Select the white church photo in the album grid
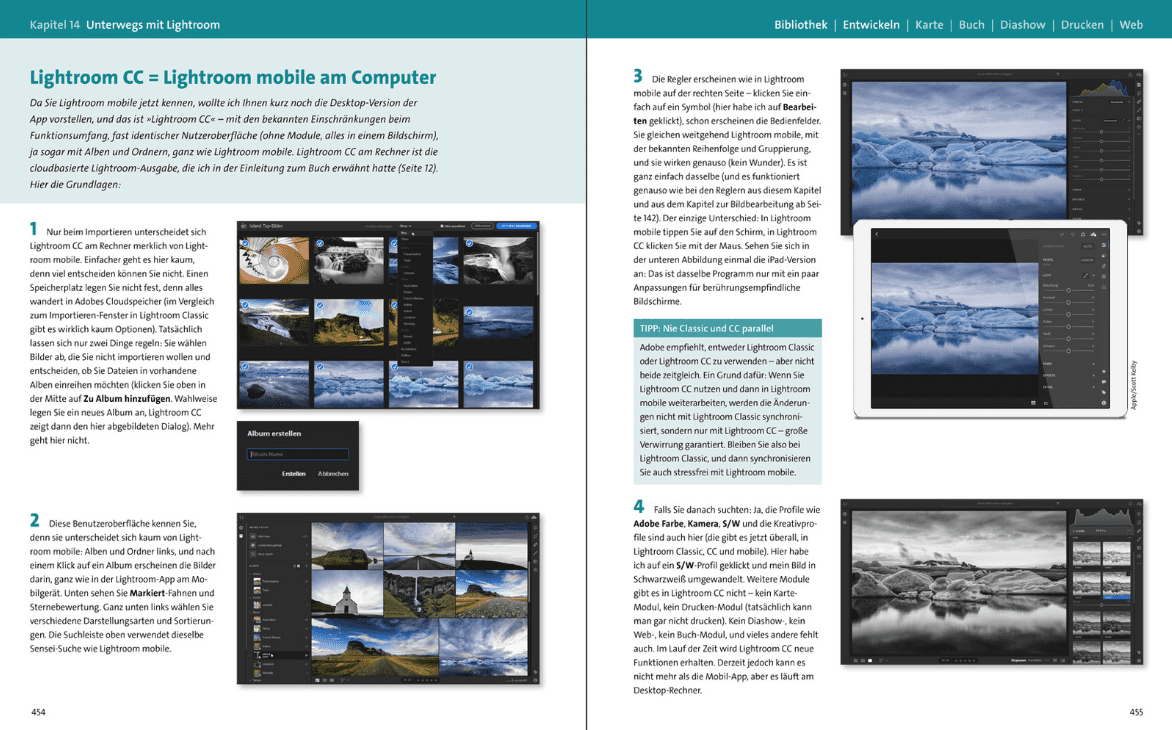The width and height of the screenshot is (1172, 730). pos(347,594)
